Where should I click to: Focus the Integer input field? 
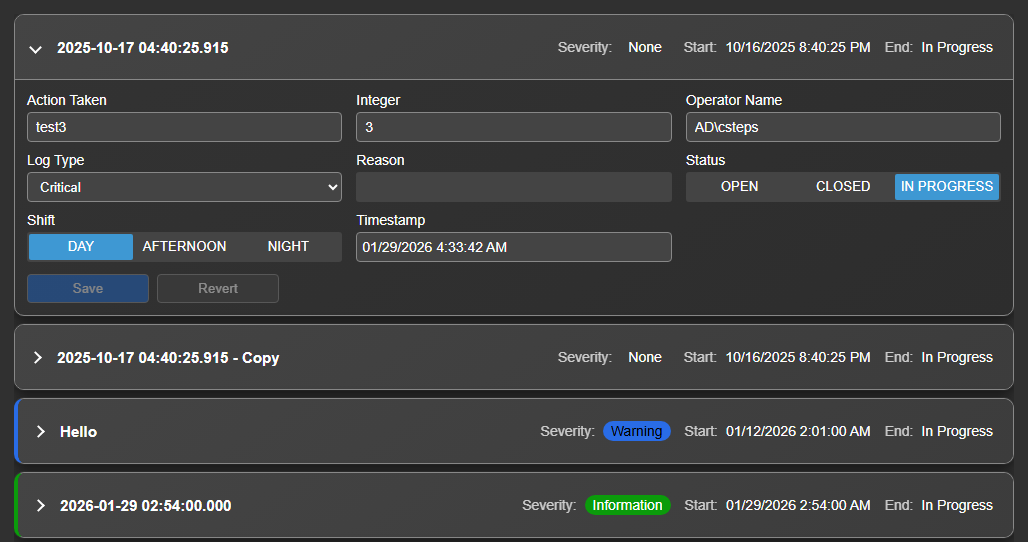tap(513, 127)
